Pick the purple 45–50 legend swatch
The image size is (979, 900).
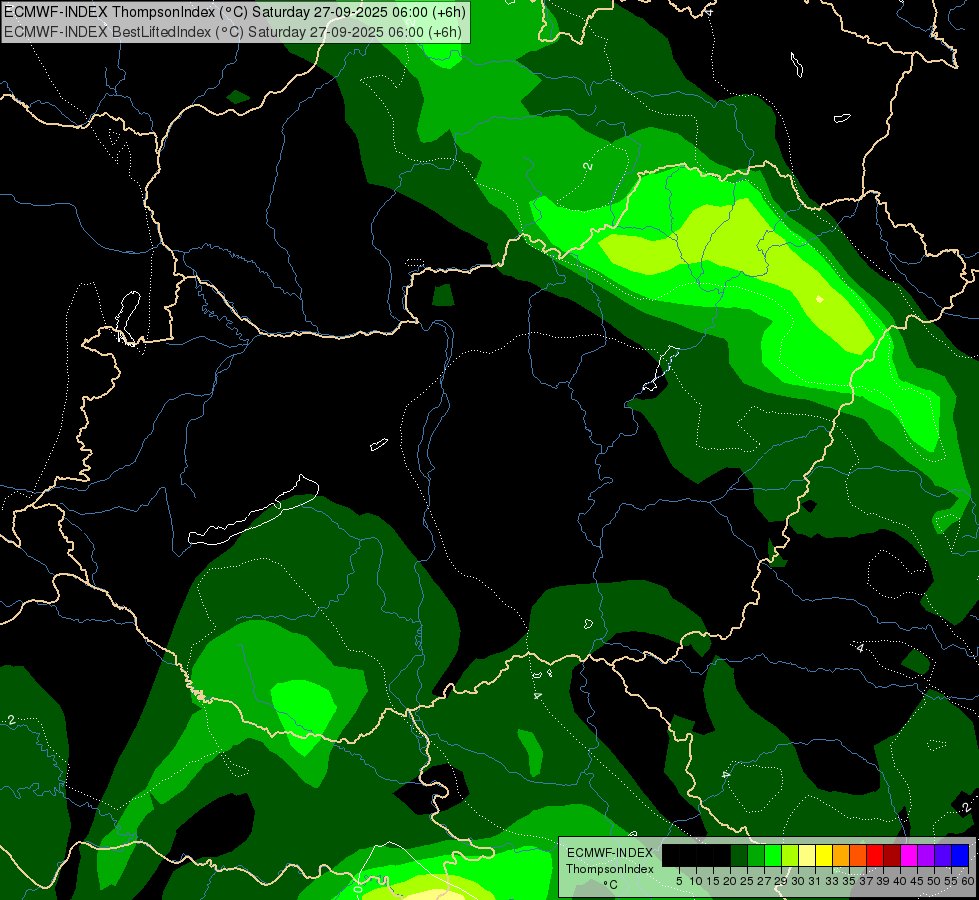click(925, 855)
